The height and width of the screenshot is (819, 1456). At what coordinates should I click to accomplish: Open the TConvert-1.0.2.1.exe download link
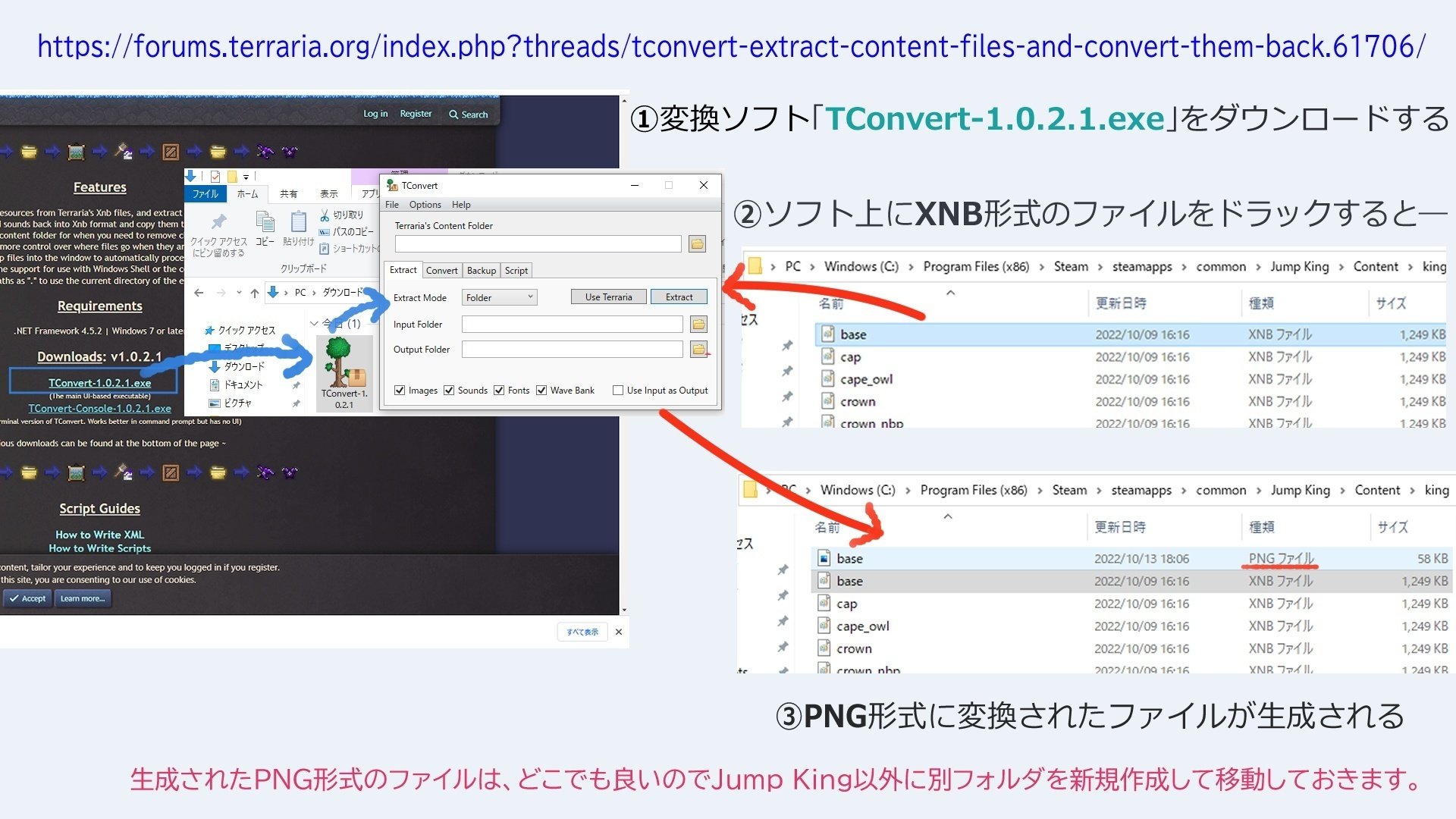[99, 383]
